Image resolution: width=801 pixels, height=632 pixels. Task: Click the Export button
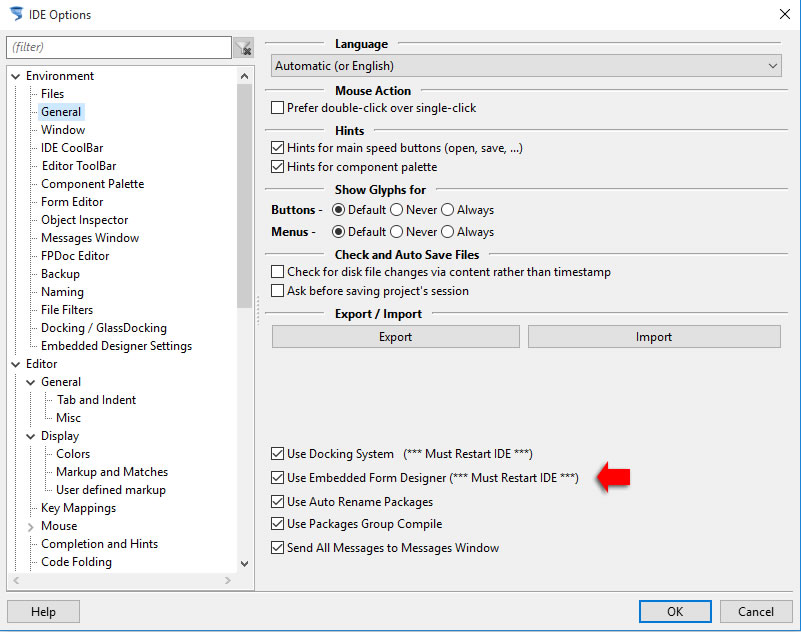tap(395, 337)
